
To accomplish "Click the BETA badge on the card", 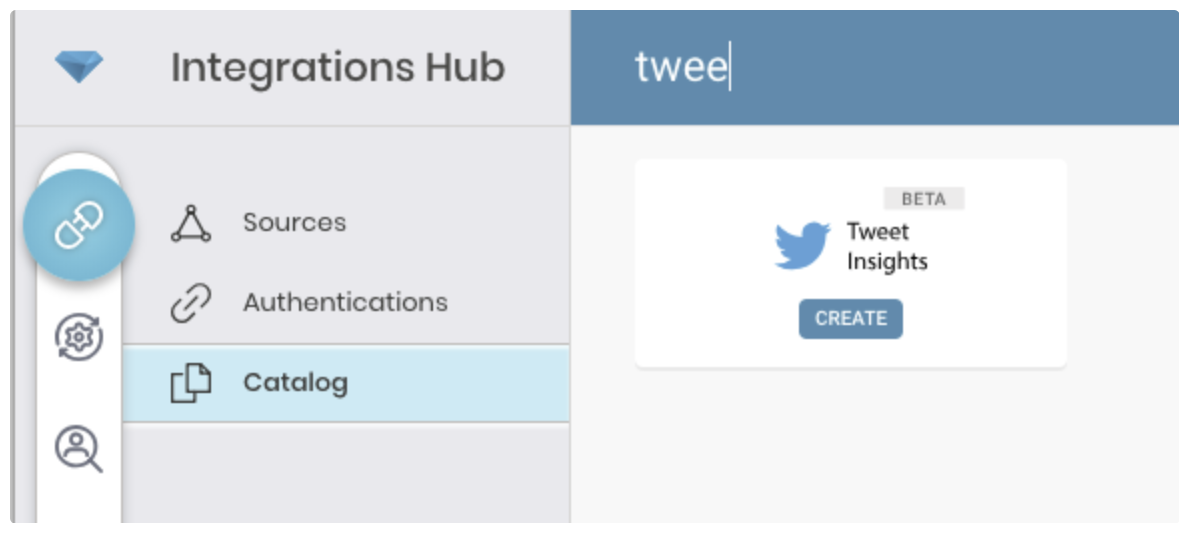I will point(923,199).
